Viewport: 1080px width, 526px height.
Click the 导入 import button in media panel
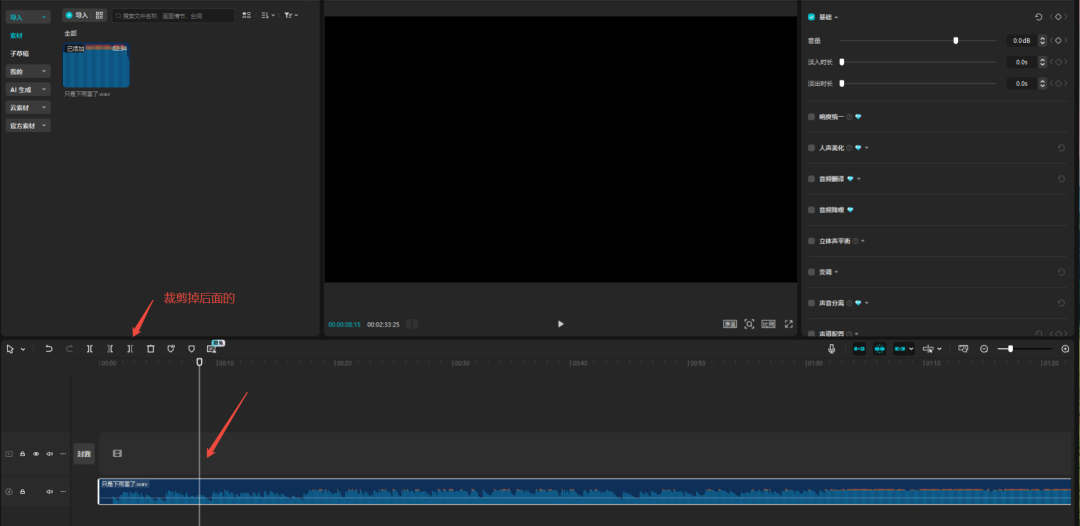tap(76, 16)
